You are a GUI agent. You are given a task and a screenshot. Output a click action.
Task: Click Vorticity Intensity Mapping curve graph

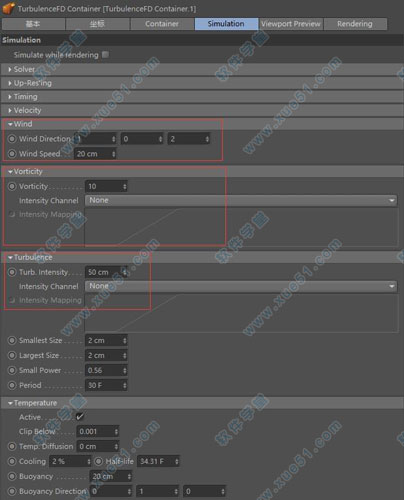(241, 227)
